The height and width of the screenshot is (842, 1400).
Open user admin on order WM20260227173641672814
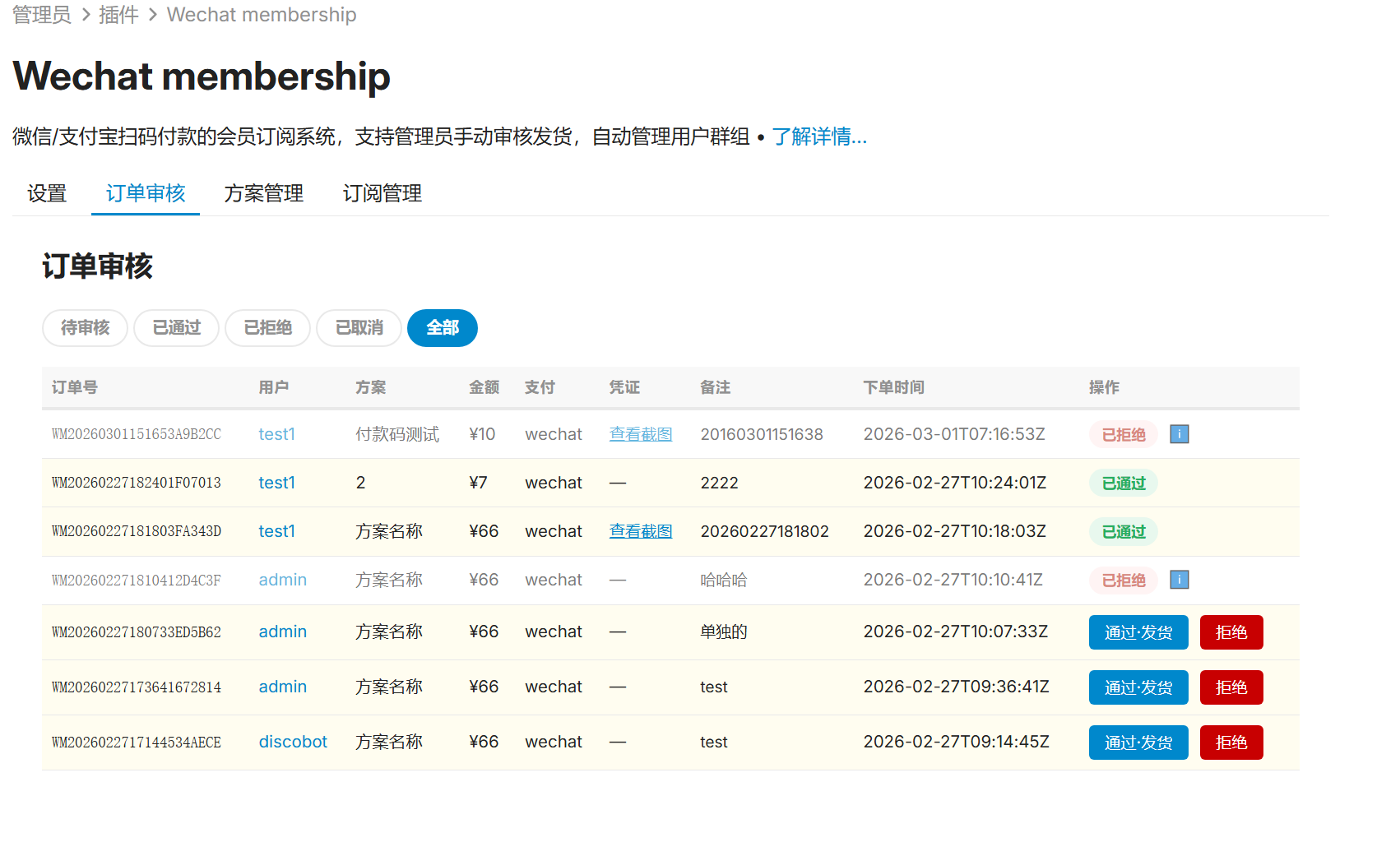(282, 687)
